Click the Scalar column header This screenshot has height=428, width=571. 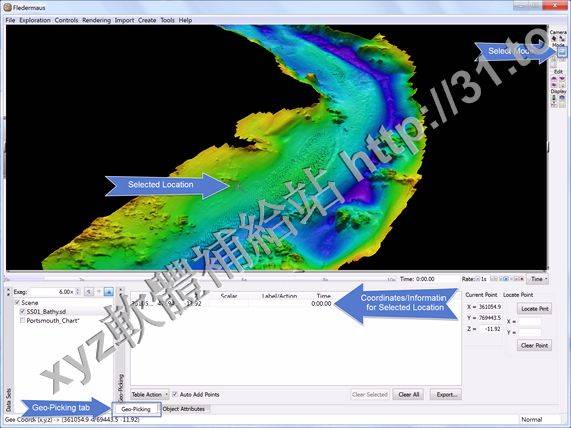pyautogui.click(x=229, y=296)
